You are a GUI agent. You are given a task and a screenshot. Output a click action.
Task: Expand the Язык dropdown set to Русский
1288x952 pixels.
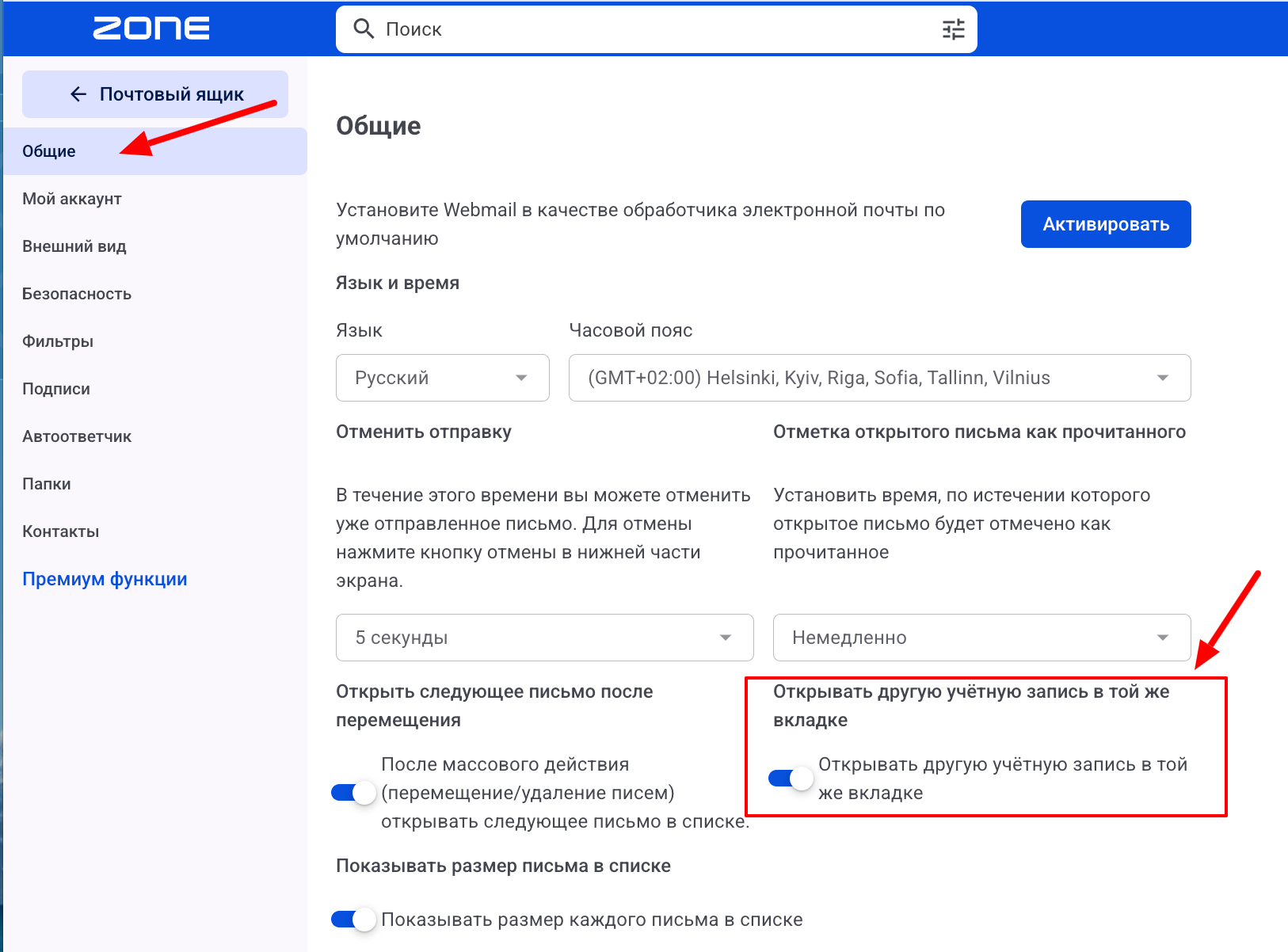pyautogui.click(x=443, y=378)
